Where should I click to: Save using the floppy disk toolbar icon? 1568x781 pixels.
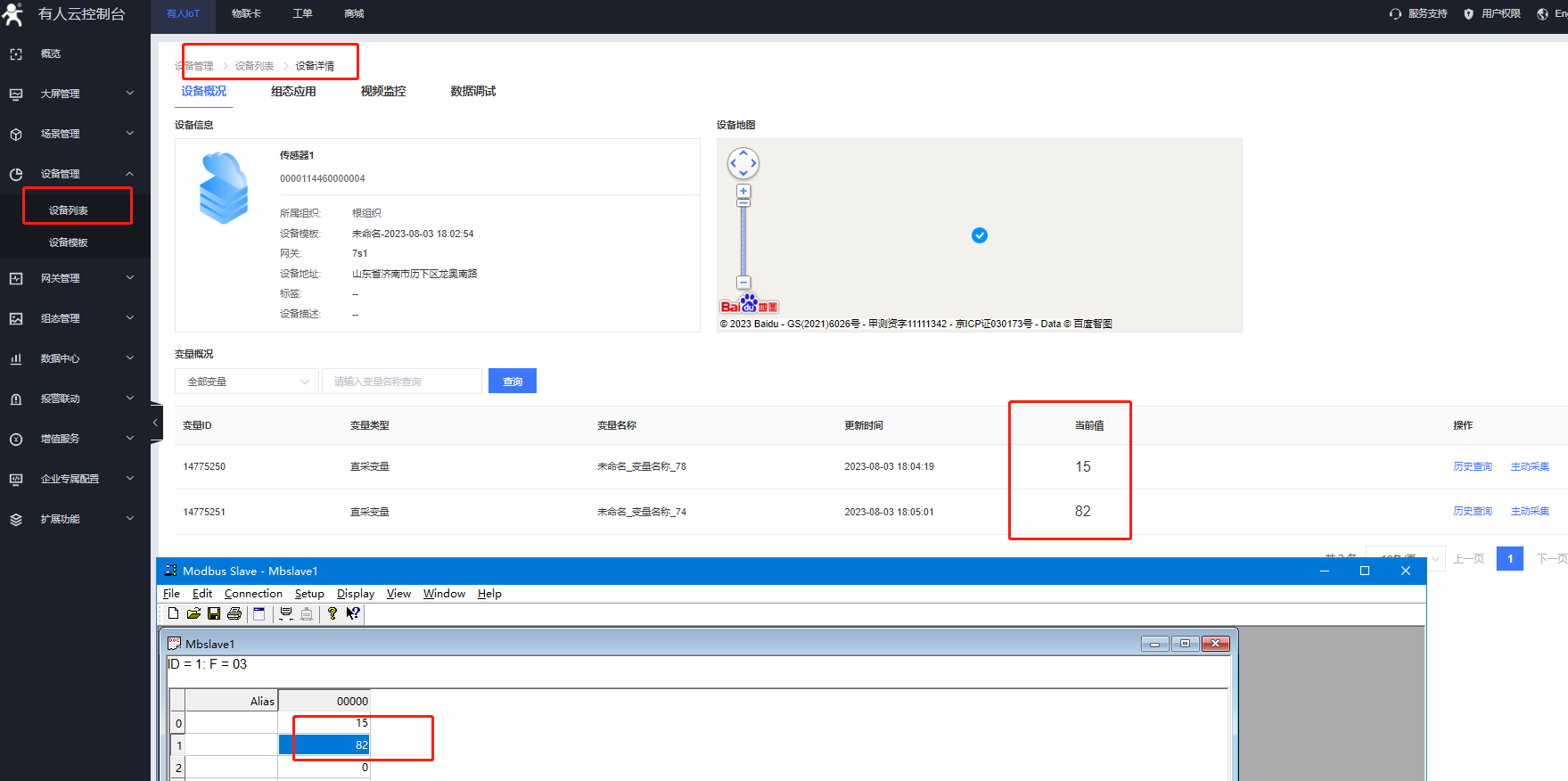(214, 613)
